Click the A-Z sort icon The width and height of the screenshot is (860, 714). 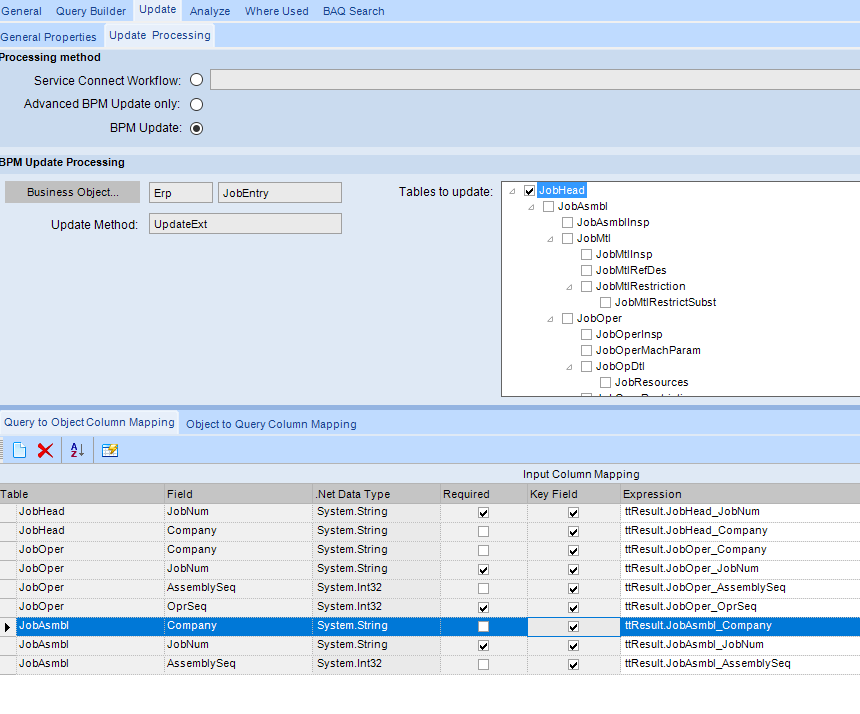click(x=77, y=451)
